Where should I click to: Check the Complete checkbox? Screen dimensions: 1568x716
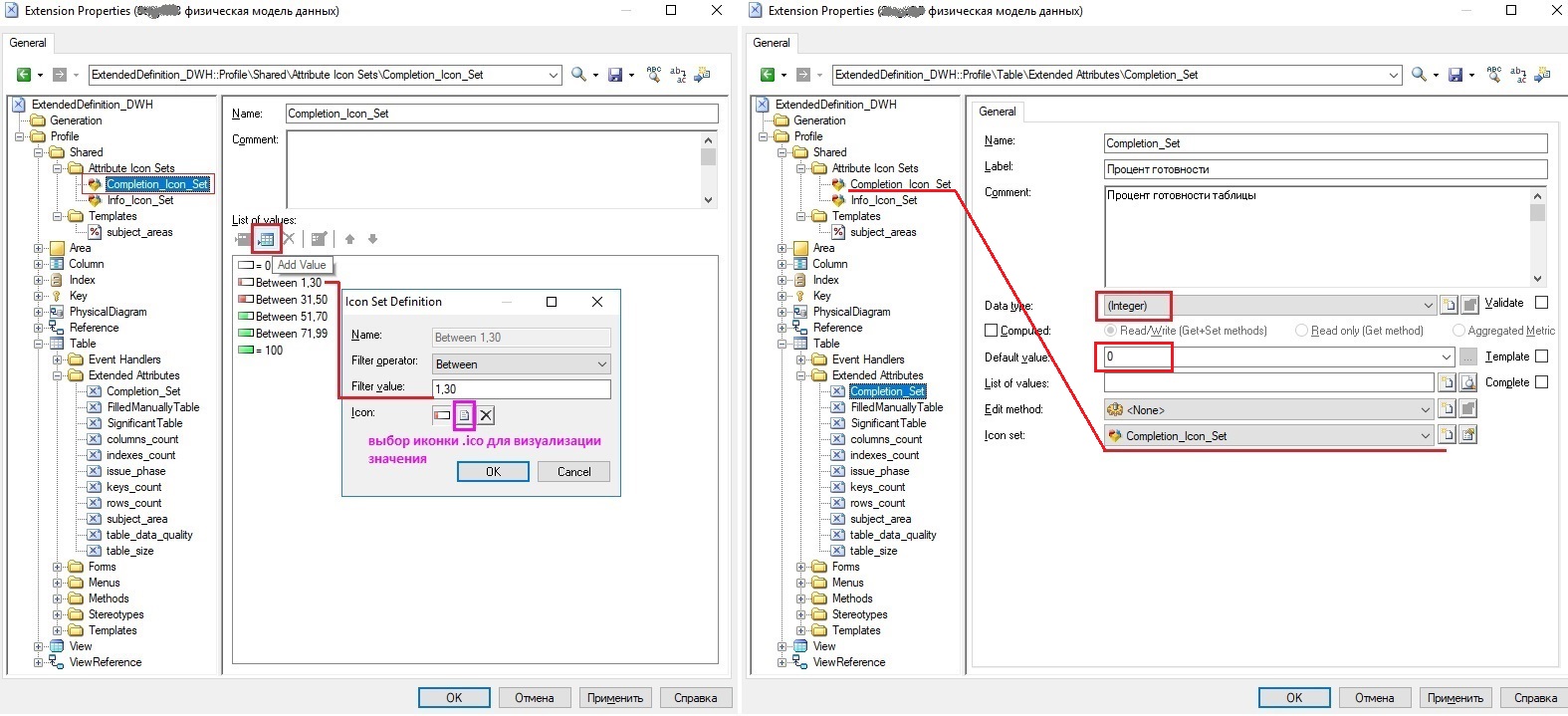click(1541, 382)
